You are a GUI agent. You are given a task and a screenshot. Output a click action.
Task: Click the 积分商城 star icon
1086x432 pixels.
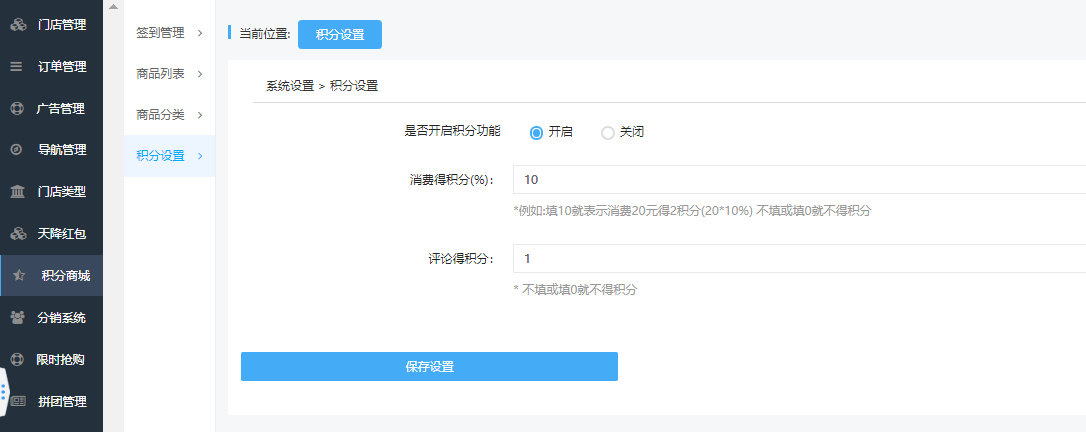[19, 276]
